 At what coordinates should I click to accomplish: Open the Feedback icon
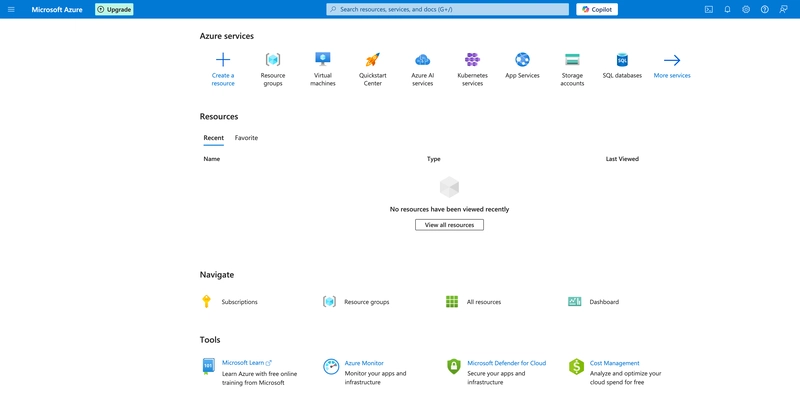(783, 9)
